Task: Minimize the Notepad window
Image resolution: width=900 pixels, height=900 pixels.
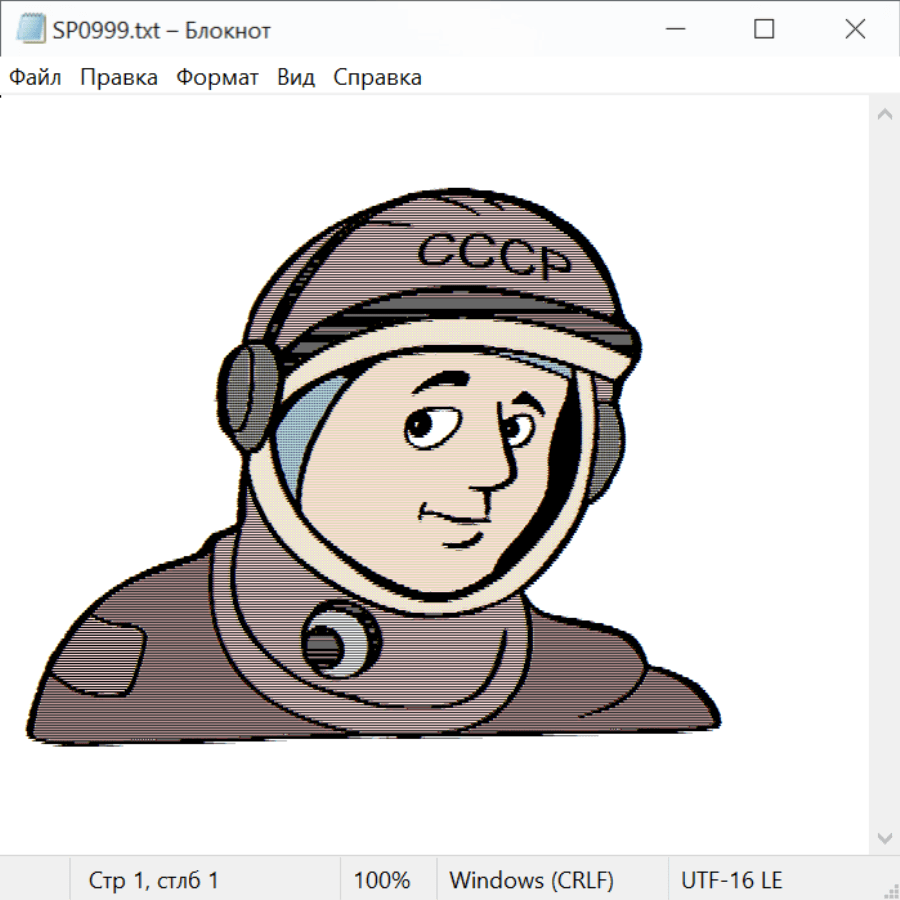Action: pyautogui.click(x=673, y=30)
